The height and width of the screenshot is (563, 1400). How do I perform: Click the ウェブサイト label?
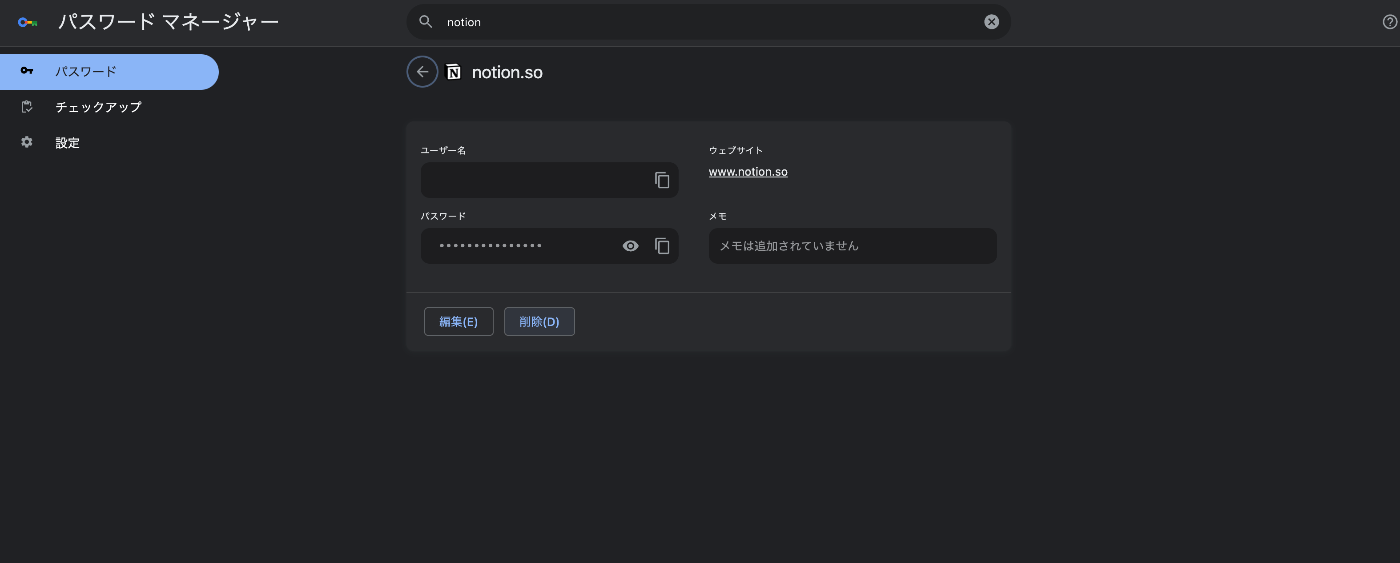(736, 150)
